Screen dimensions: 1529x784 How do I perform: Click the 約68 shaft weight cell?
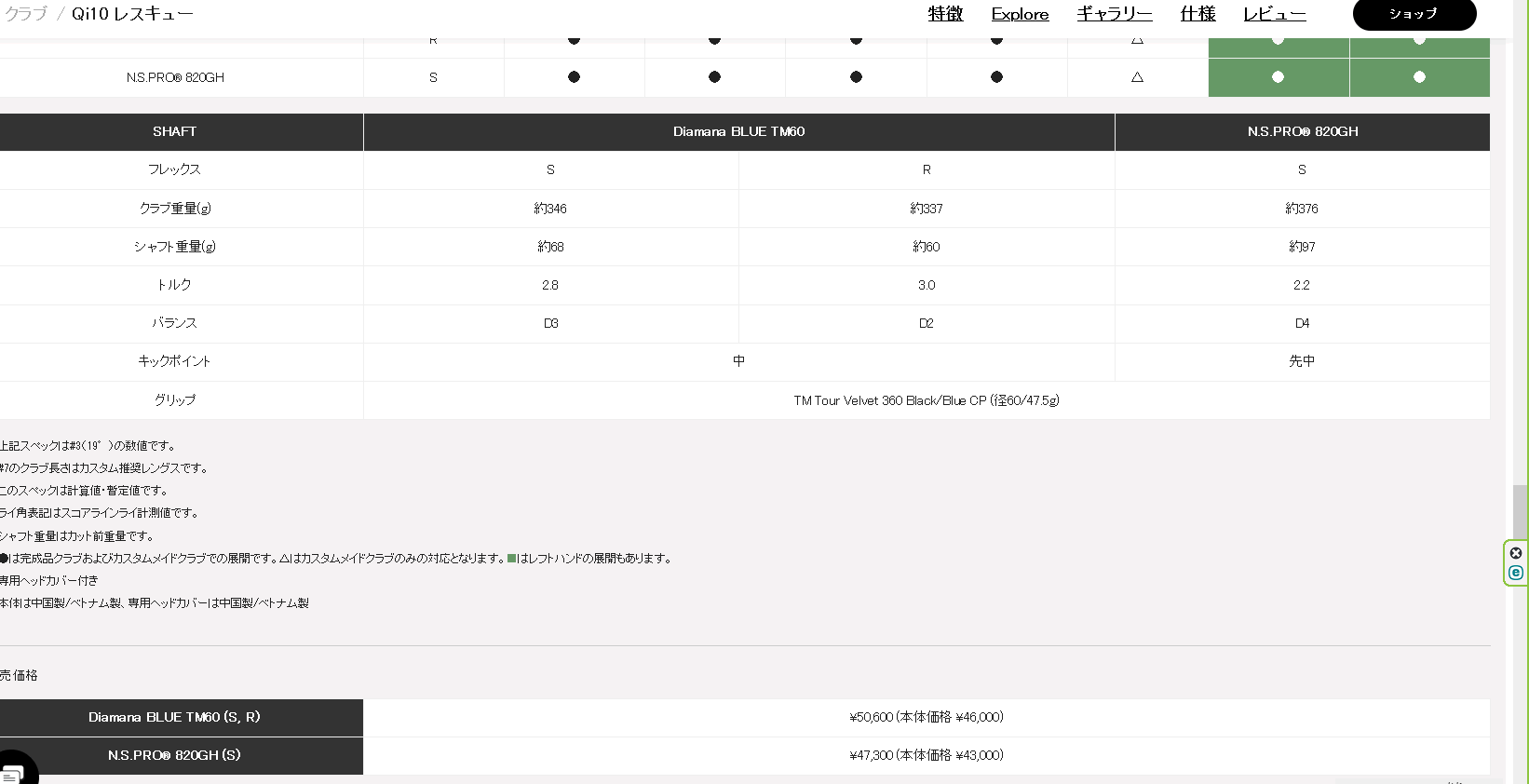point(550,247)
